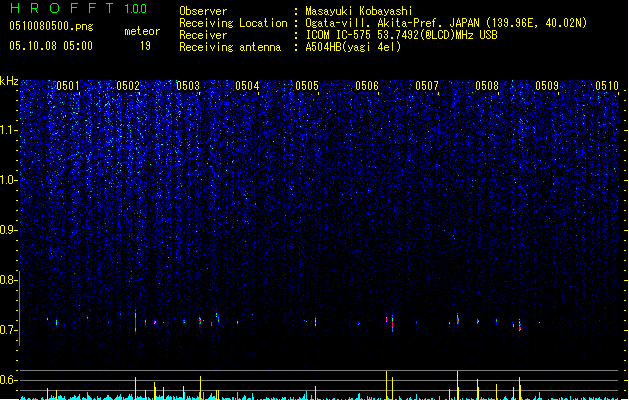Click the 0510 time marker
This screenshot has width=629, height=400.
click(x=607, y=85)
